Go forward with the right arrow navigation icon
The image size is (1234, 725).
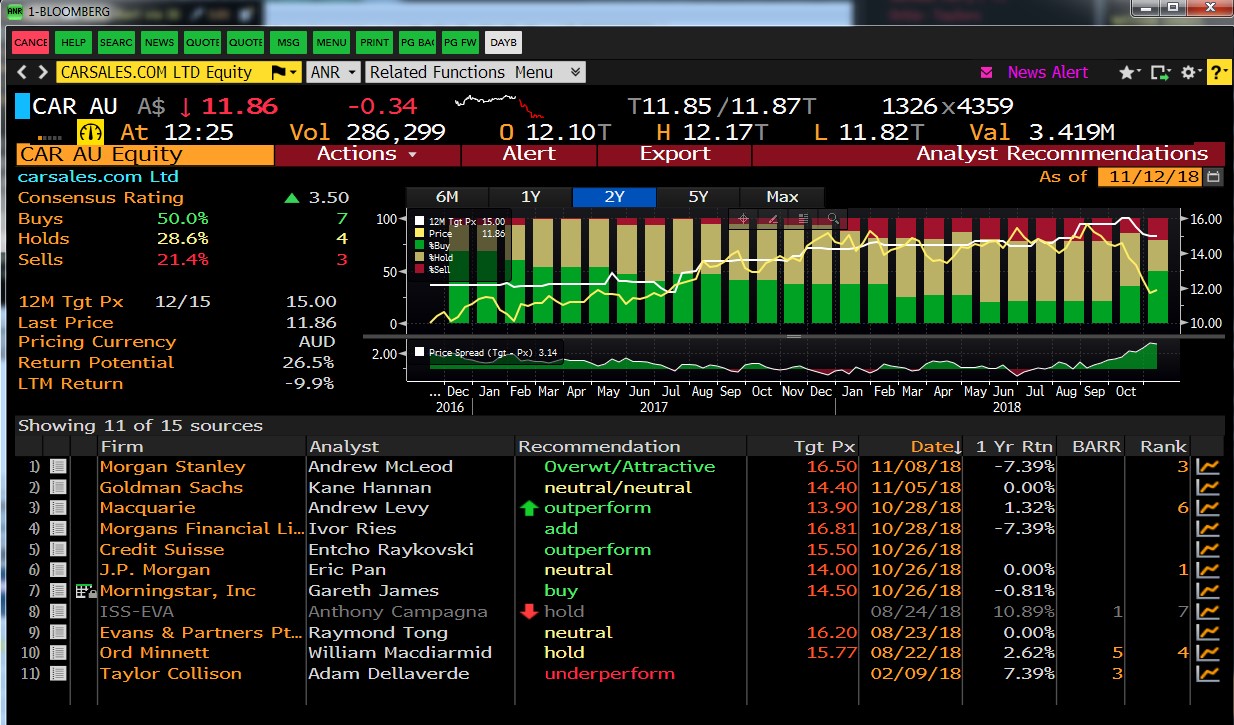[x=42, y=72]
